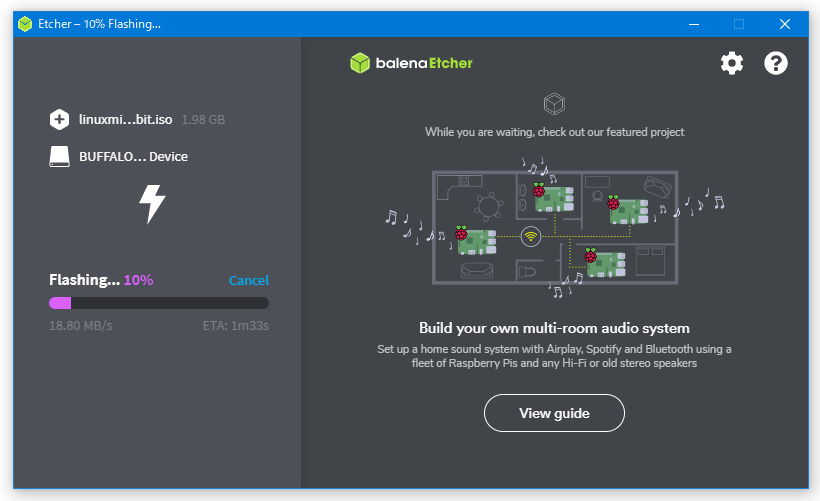Click the 1.98 GB size label
Screen dimensions: 820x501
(x=203, y=120)
